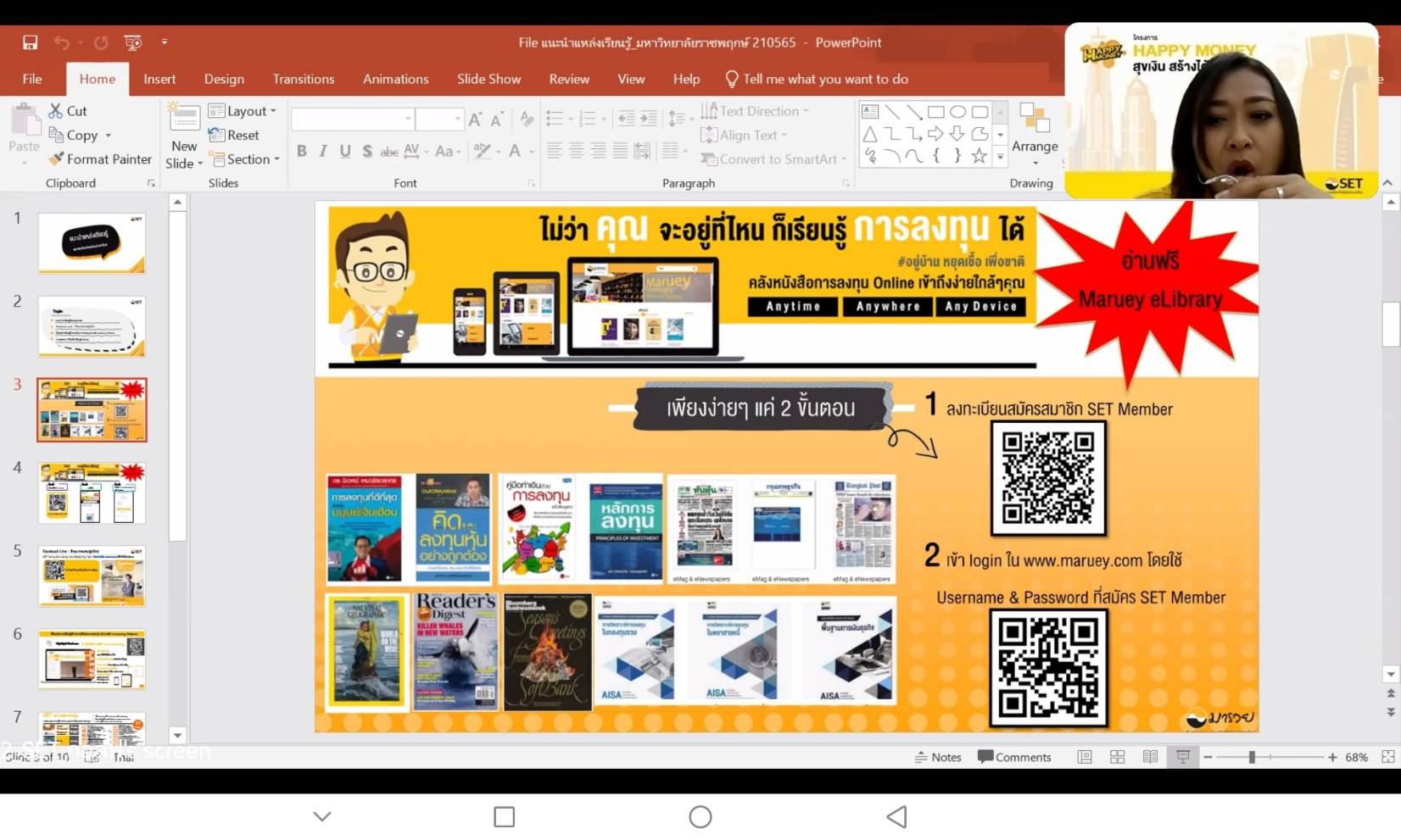Open the Copy options arrow
Screen dimensions: 1401x840
[109, 136]
